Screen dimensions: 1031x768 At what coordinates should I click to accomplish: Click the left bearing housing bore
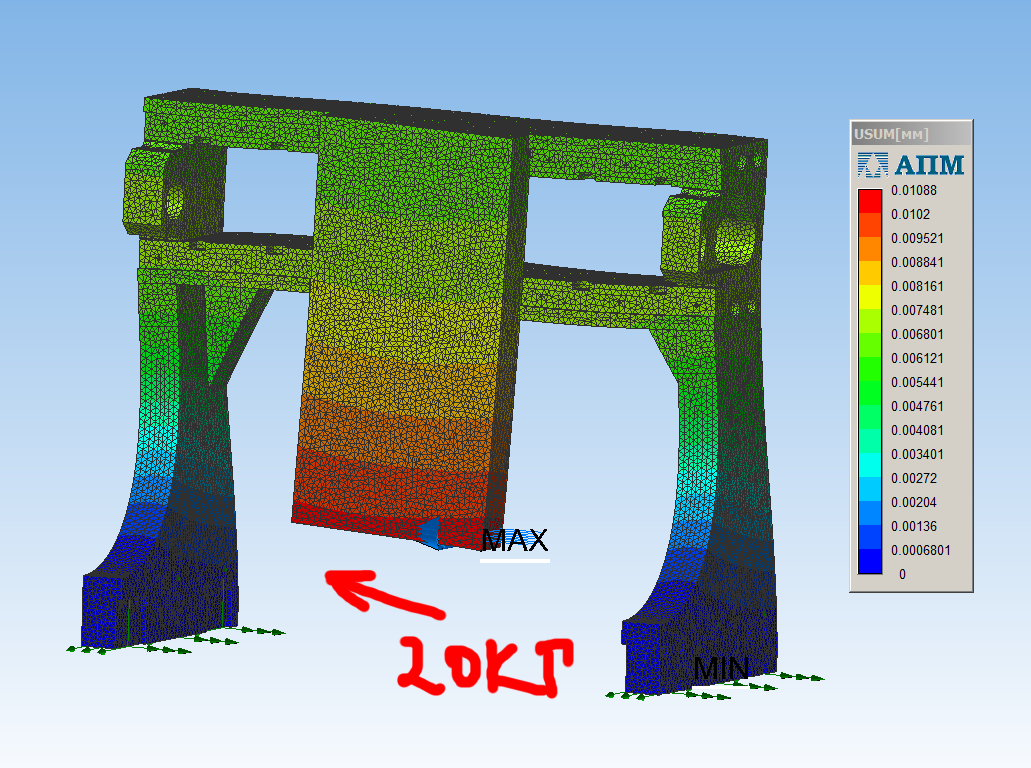pos(174,202)
